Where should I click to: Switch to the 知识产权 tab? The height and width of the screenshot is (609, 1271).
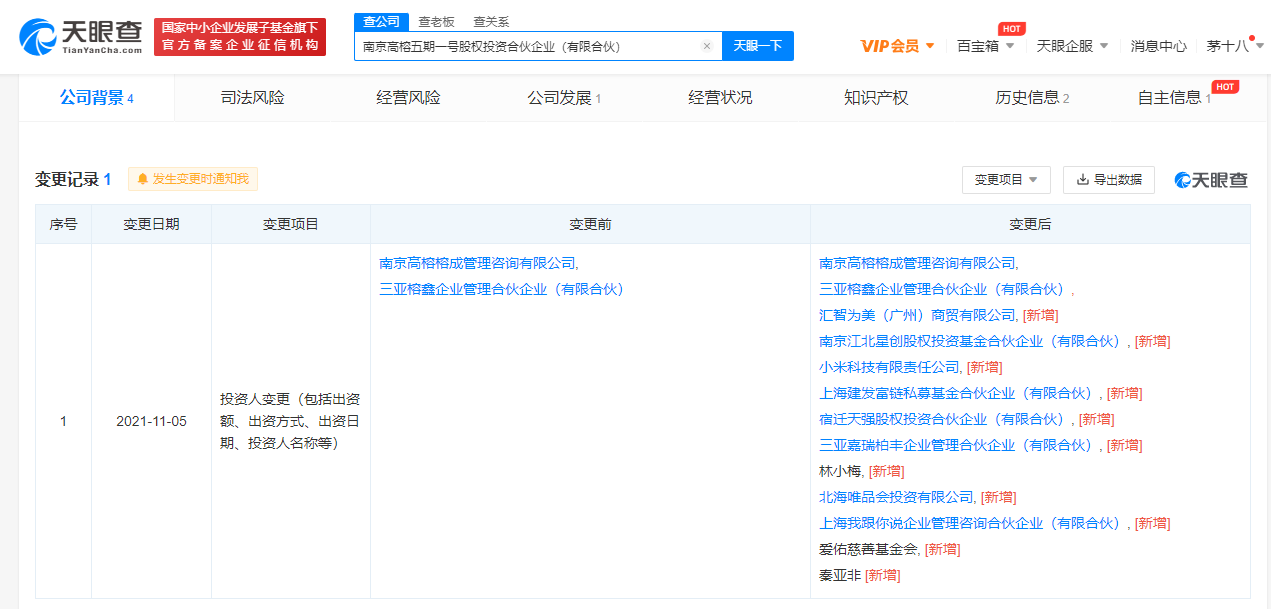[876, 98]
